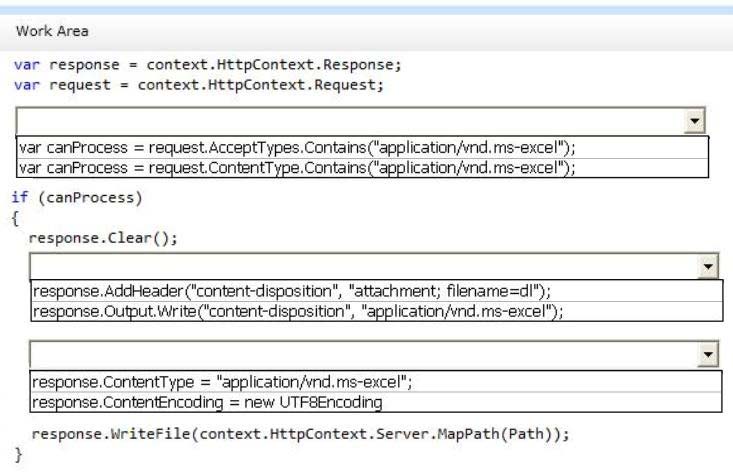The width and height of the screenshot is (733, 474).
Task: Open the dropdown arrow above response.ContentType options
Action: pos(708,355)
